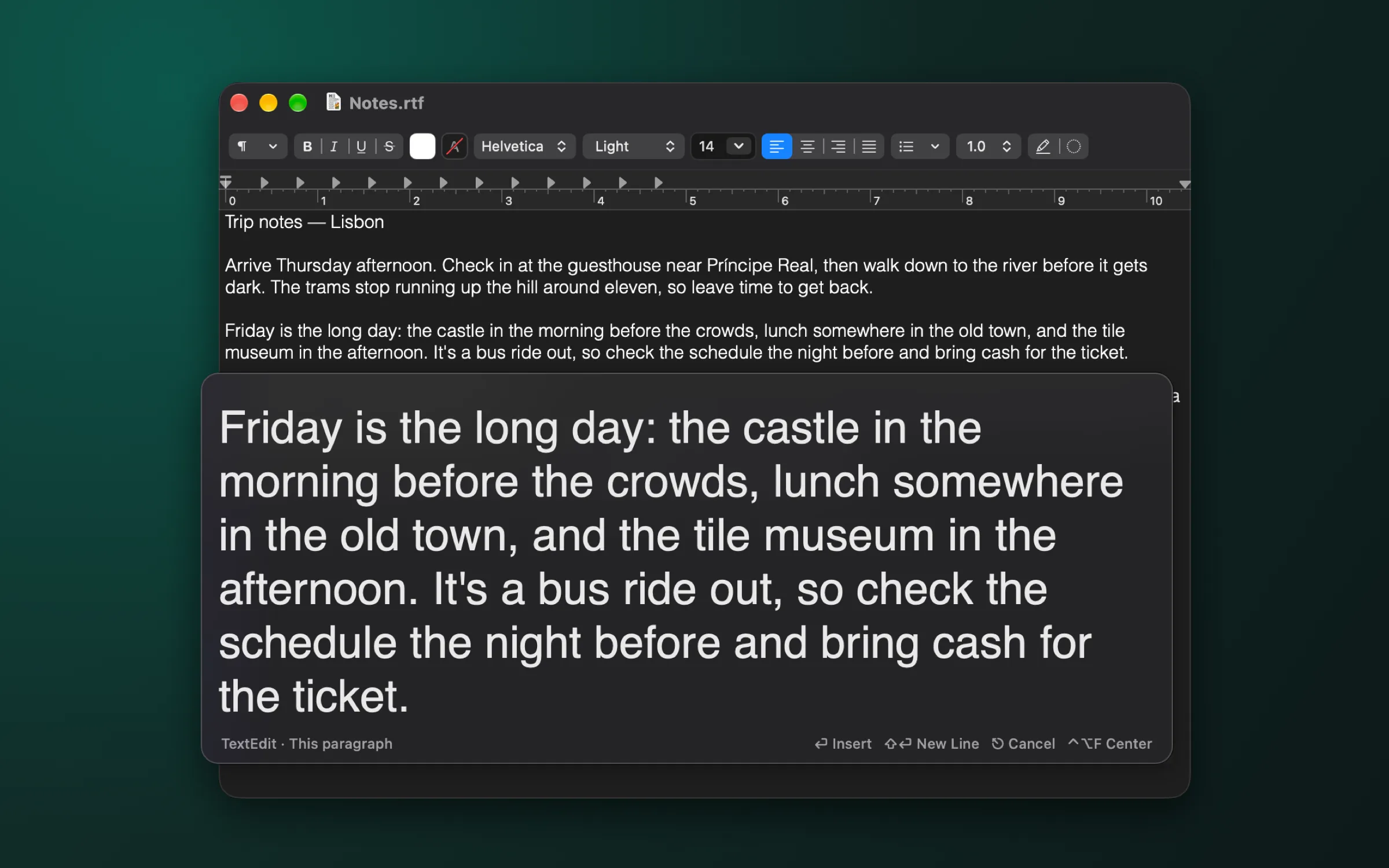Toggle italic formatting
The height and width of the screenshot is (868, 1389).
334,146
